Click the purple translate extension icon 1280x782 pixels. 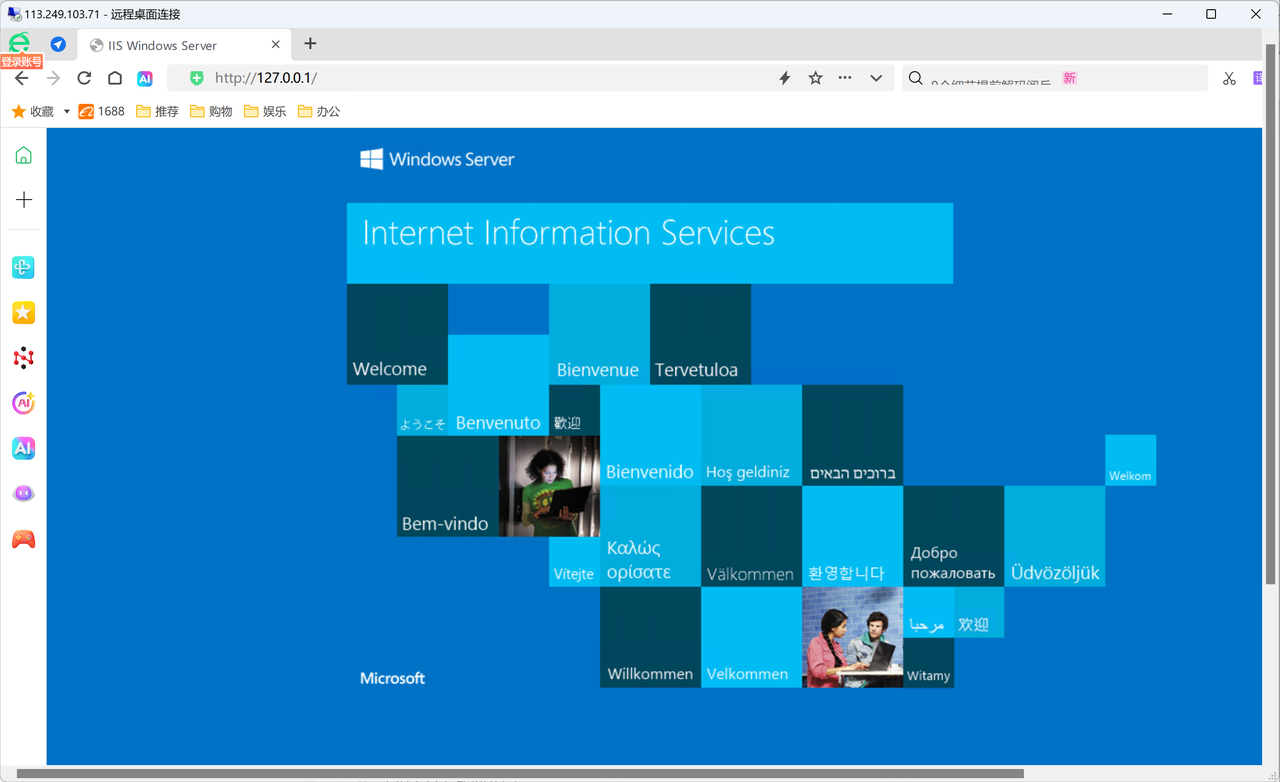point(1259,78)
